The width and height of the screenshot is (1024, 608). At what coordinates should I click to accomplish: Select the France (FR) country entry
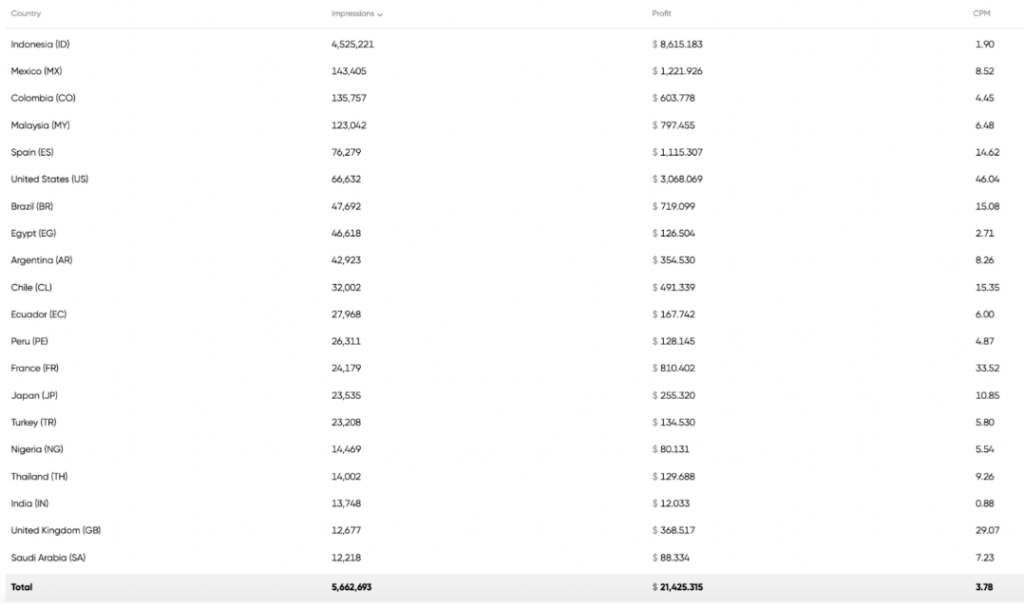pos(35,368)
